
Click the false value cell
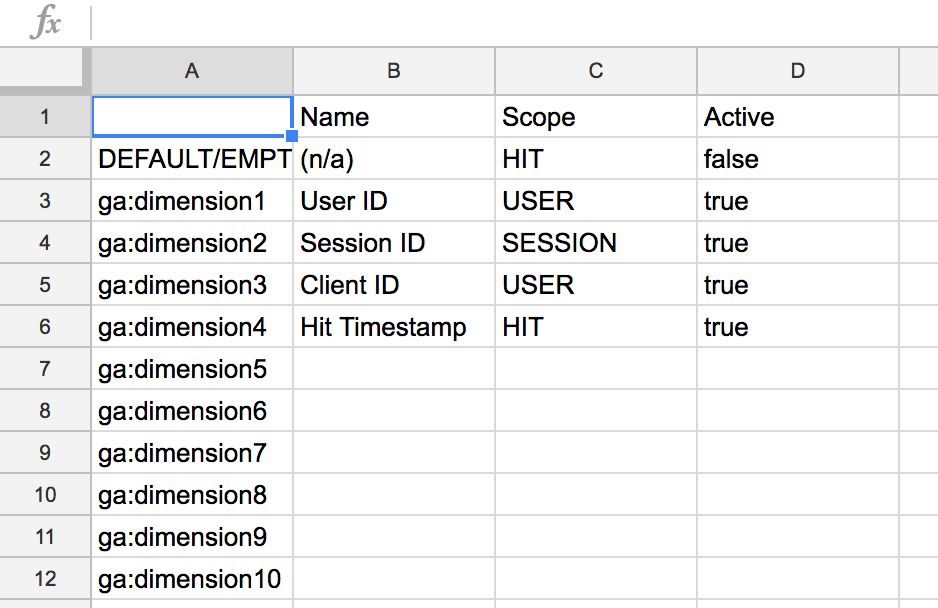[798, 159]
